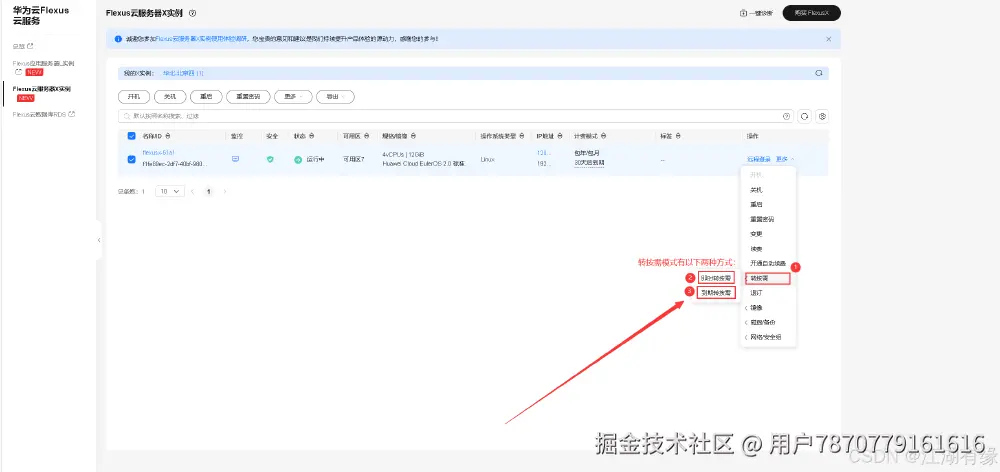The width and height of the screenshot is (1000, 472).
Task: Click the 关机 batch button above the table
Action: [170, 96]
